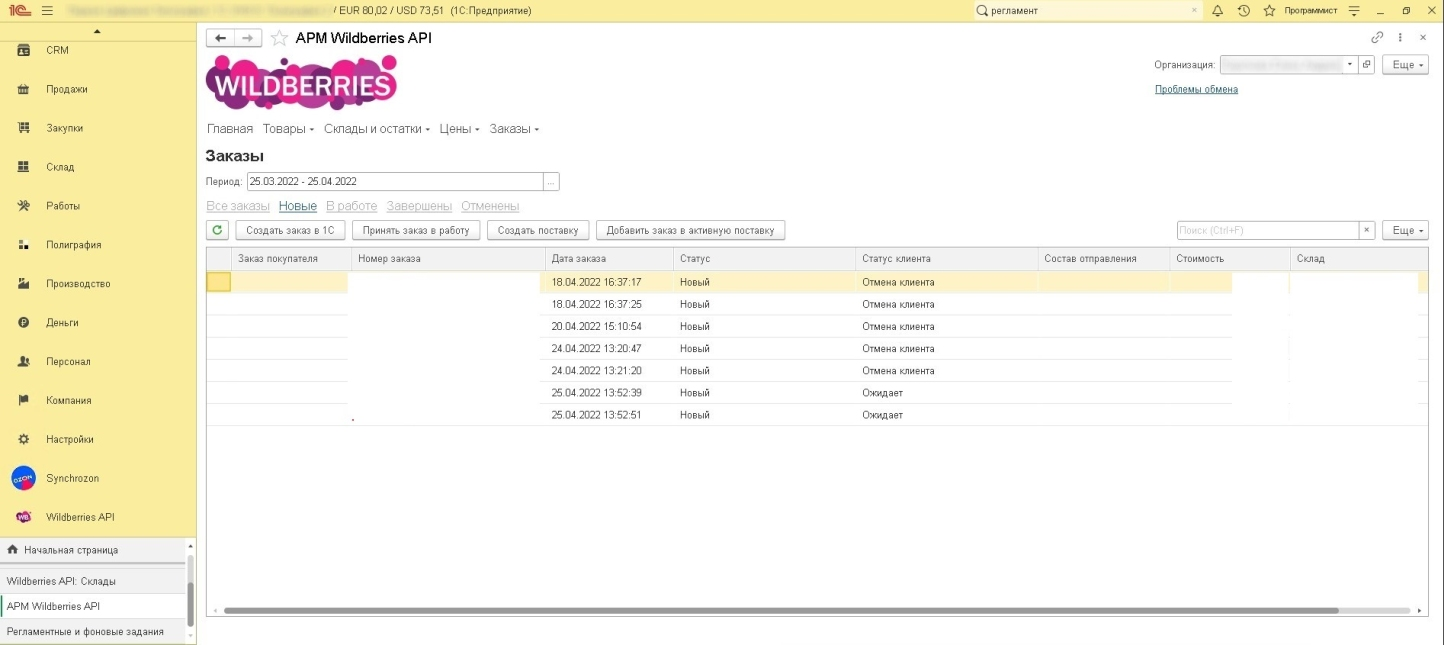Open the Организация dropdown list
1444x645 pixels.
(x=1350, y=64)
